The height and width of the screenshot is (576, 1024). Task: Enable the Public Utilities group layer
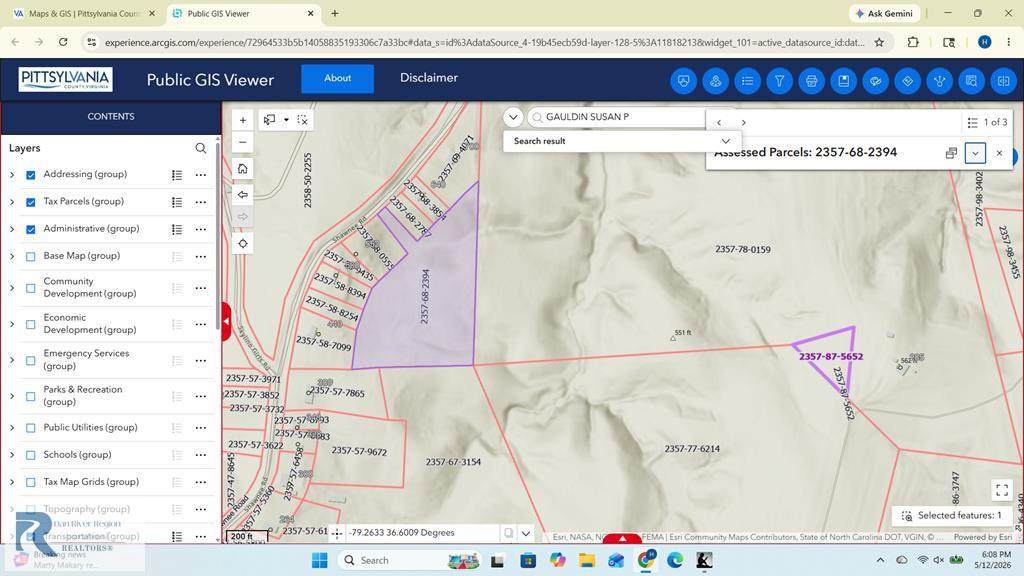click(31, 428)
